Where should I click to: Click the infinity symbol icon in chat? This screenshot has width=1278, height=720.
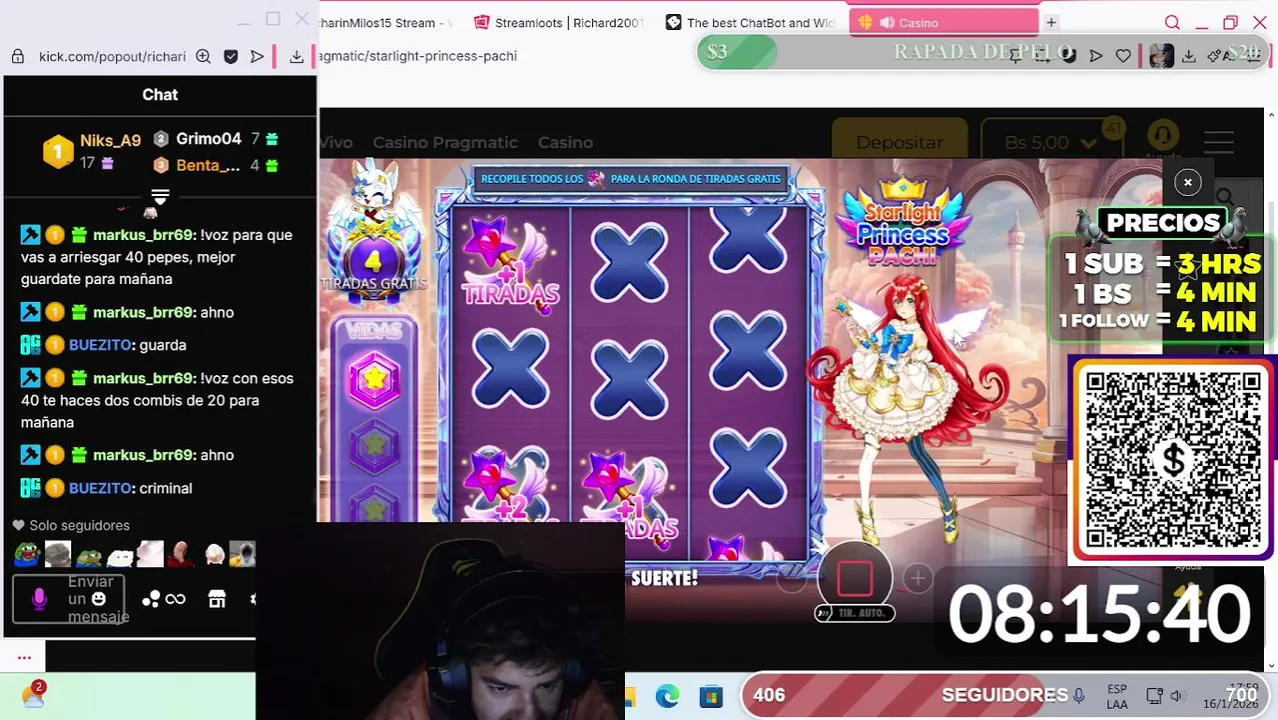coord(176,599)
